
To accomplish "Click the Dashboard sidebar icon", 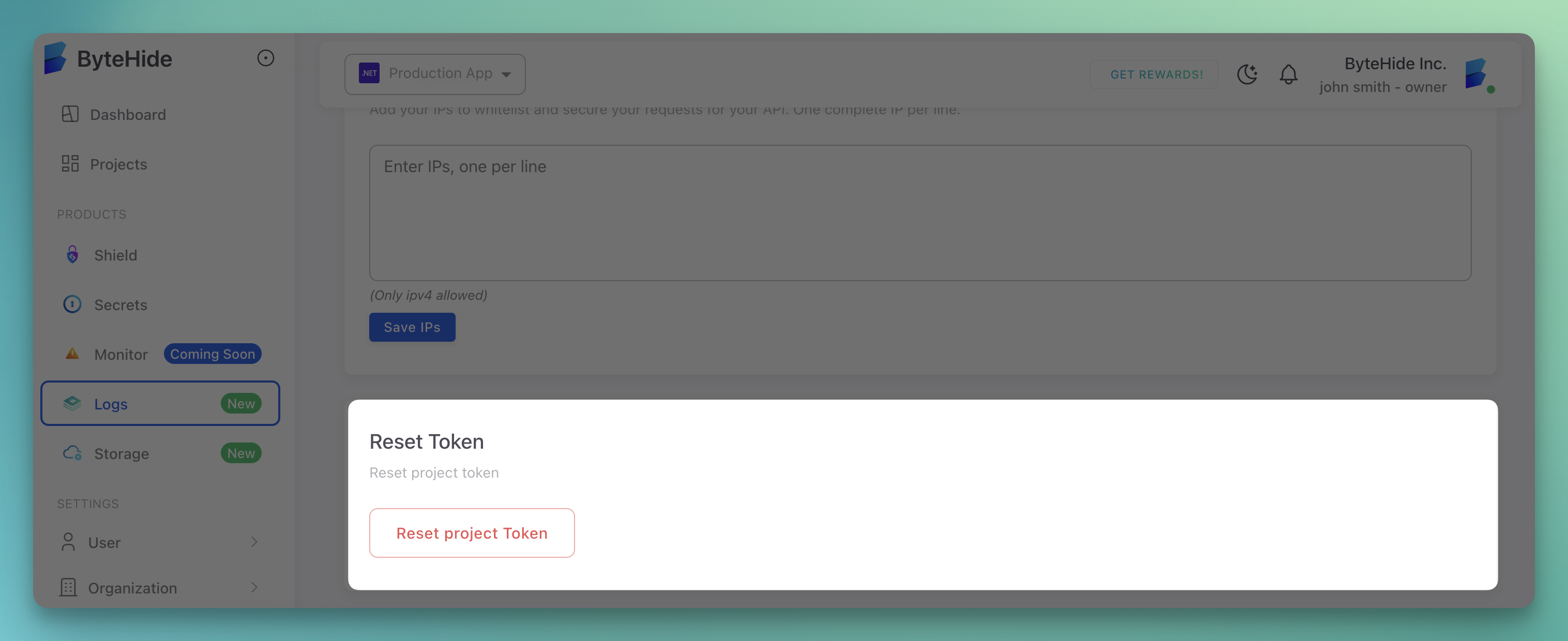I will pos(69,114).
